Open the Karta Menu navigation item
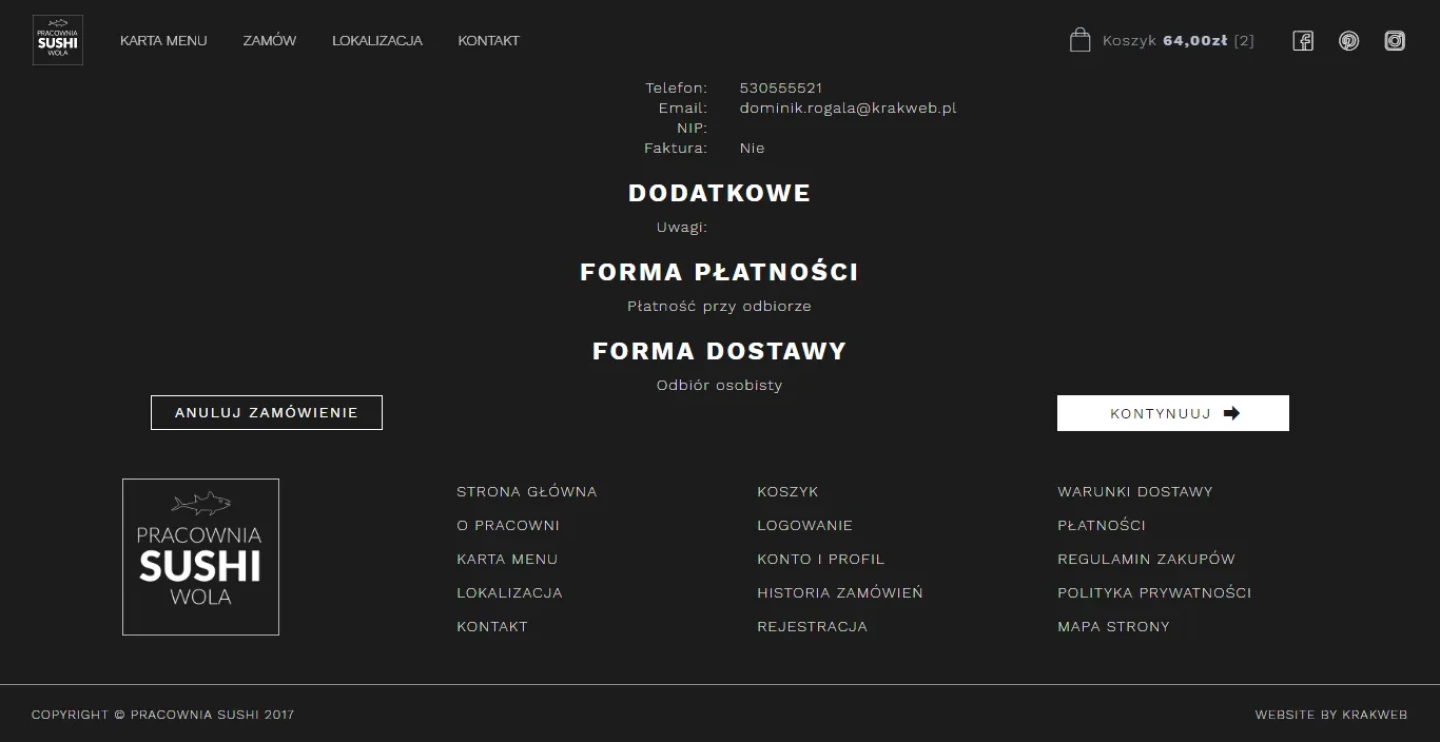The width and height of the screenshot is (1440, 742). click(164, 41)
